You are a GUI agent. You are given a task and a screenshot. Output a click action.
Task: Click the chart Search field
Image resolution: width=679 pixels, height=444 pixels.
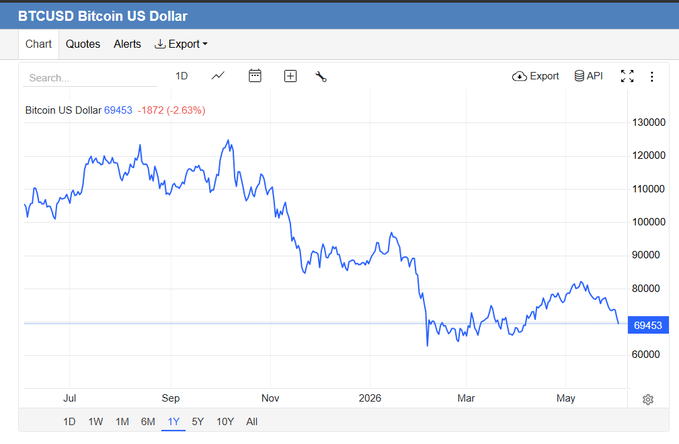[x=90, y=78]
